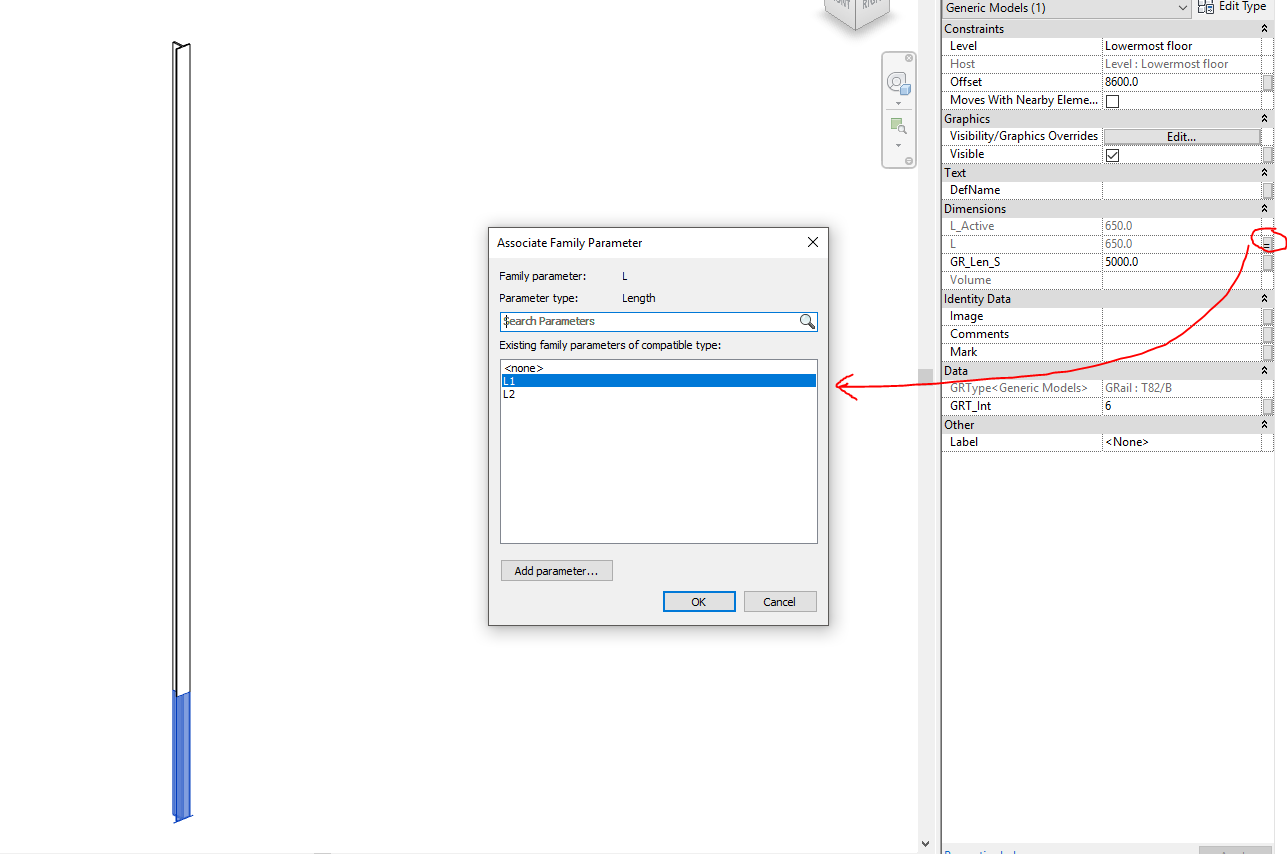Collapse the Dimensions section
Viewport: 1287px width, 854px height.
tap(1264, 208)
